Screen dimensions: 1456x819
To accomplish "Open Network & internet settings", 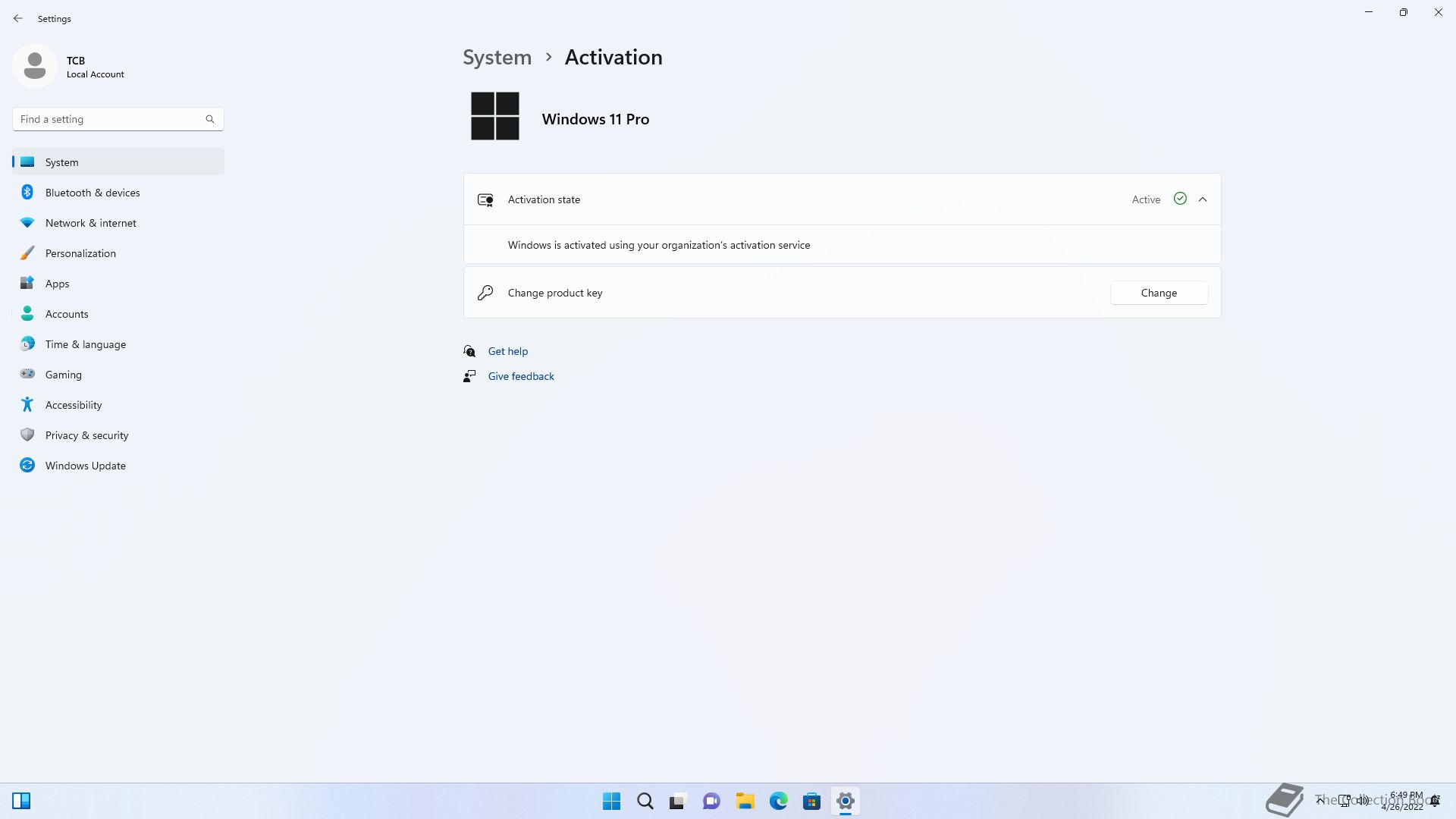I will click(x=118, y=223).
